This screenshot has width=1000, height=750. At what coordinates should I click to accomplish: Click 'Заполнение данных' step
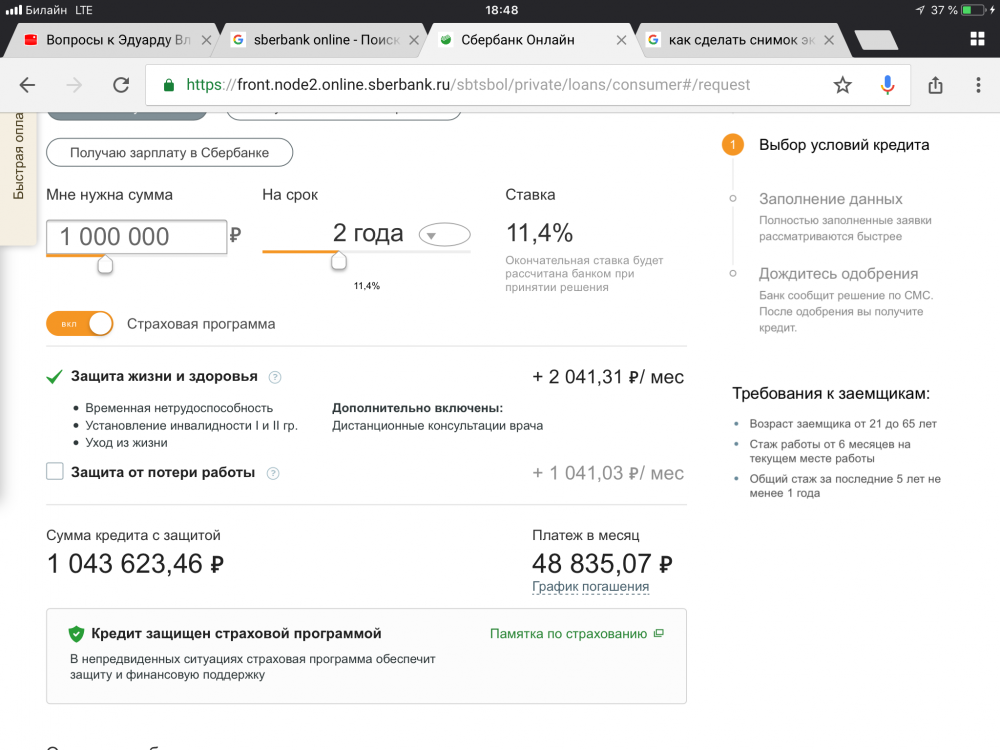tap(830, 199)
